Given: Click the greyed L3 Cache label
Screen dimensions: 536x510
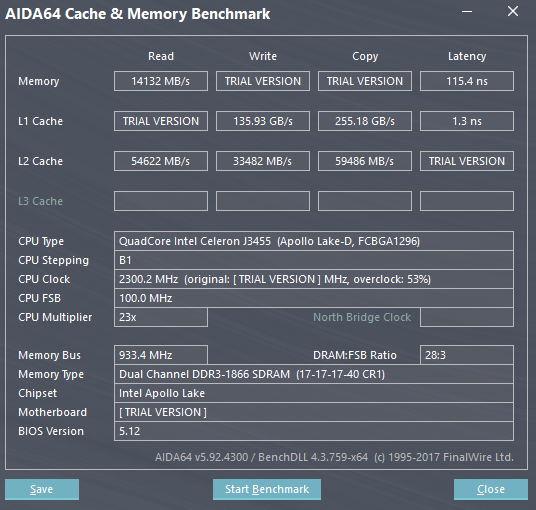Looking at the screenshot, I should pyautogui.click(x=40, y=201).
